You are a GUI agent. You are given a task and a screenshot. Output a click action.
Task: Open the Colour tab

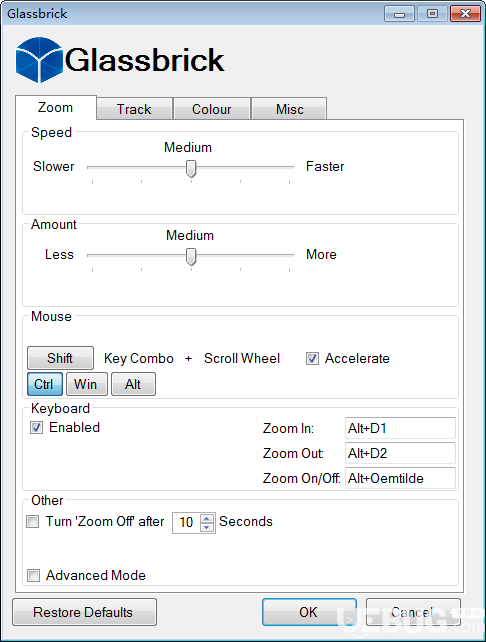pos(212,109)
